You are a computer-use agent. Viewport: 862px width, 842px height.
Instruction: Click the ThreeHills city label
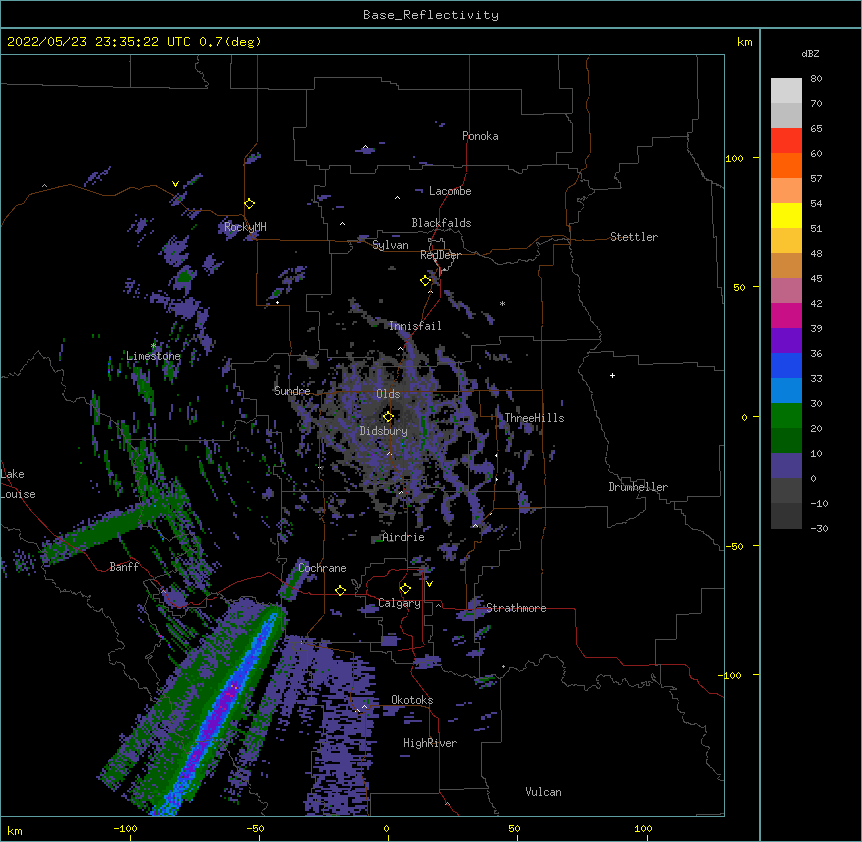(x=534, y=418)
